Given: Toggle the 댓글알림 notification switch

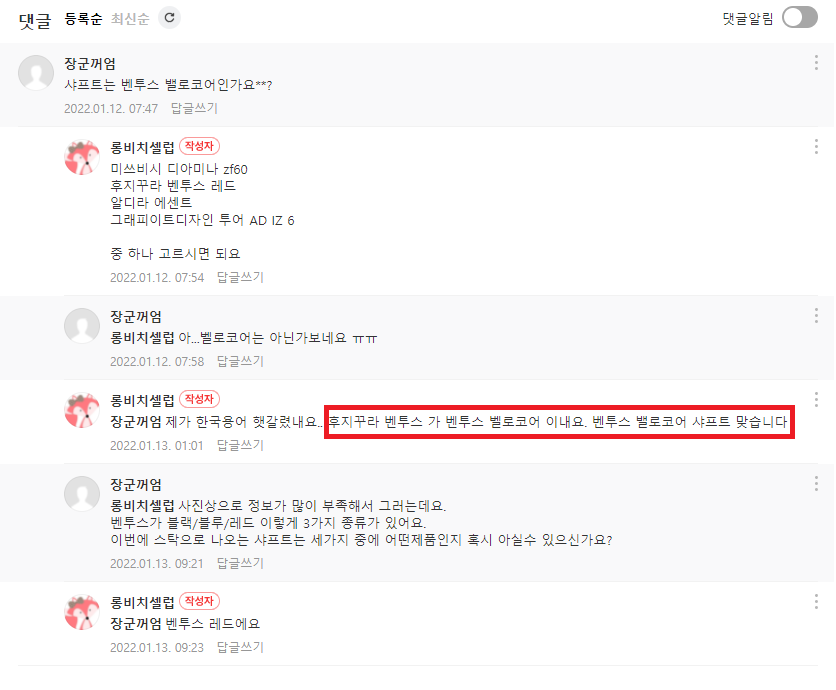Looking at the screenshot, I should (800, 17).
